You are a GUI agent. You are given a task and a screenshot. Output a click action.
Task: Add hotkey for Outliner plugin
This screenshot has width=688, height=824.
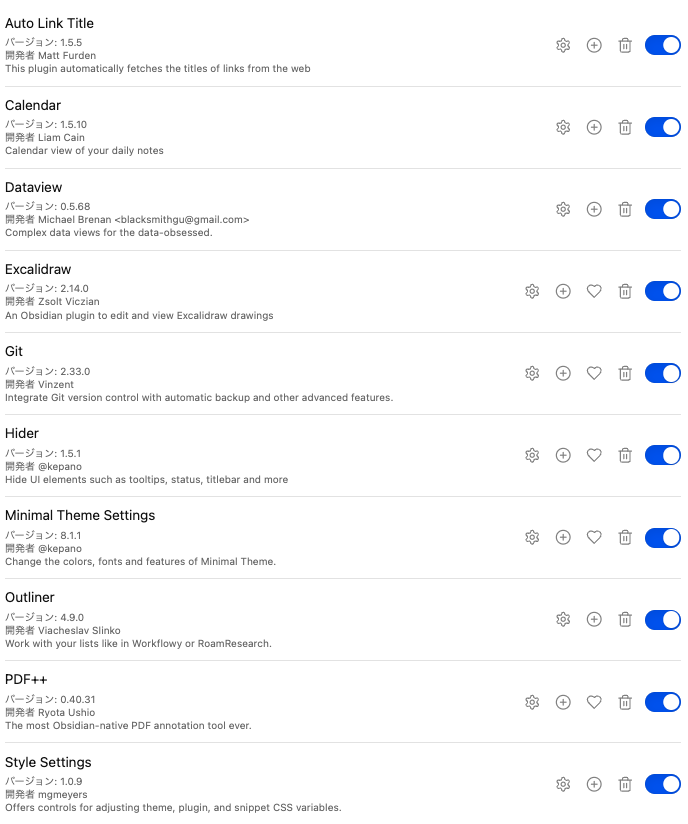coord(594,619)
